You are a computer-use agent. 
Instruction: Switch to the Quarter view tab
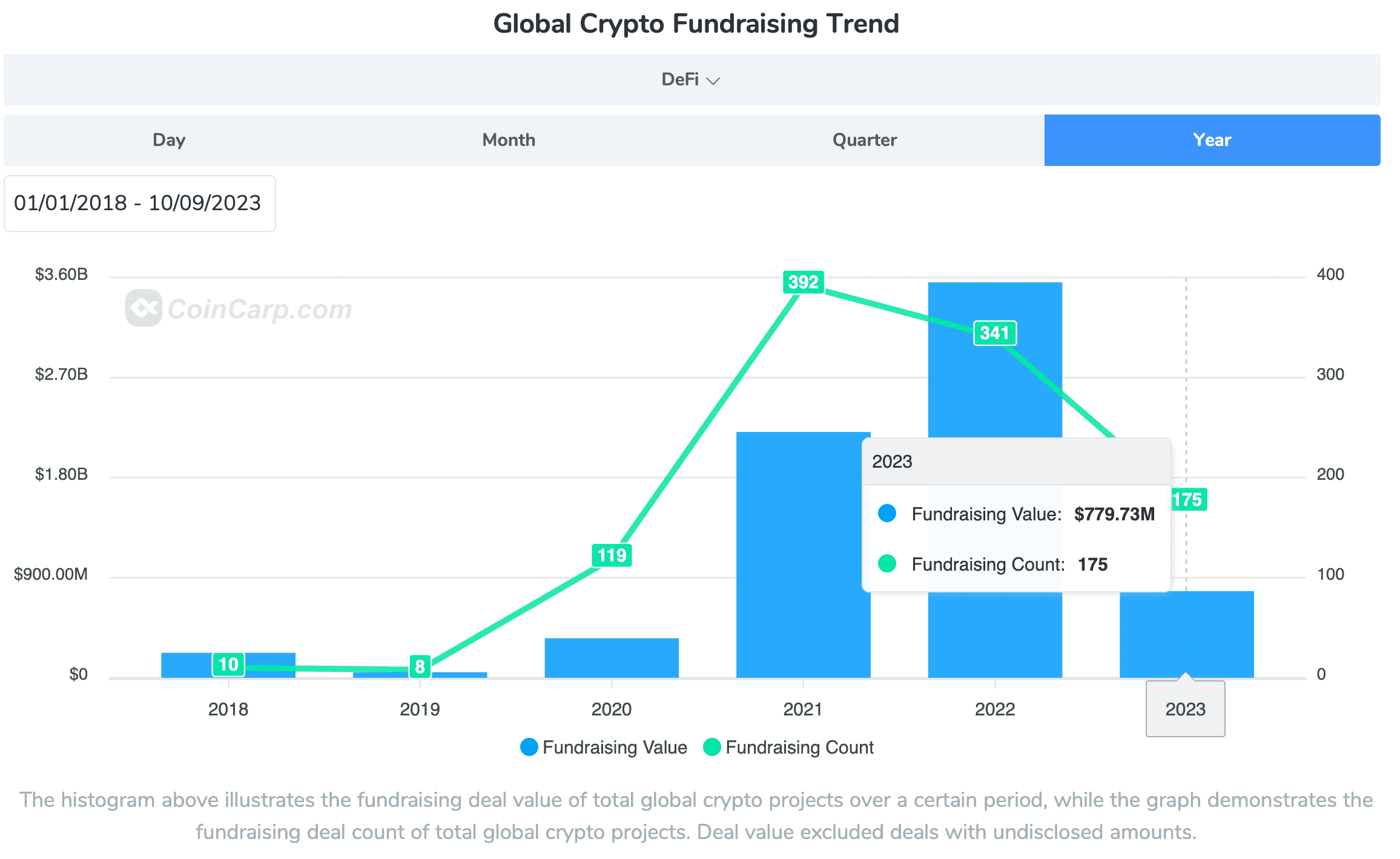click(x=864, y=140)
